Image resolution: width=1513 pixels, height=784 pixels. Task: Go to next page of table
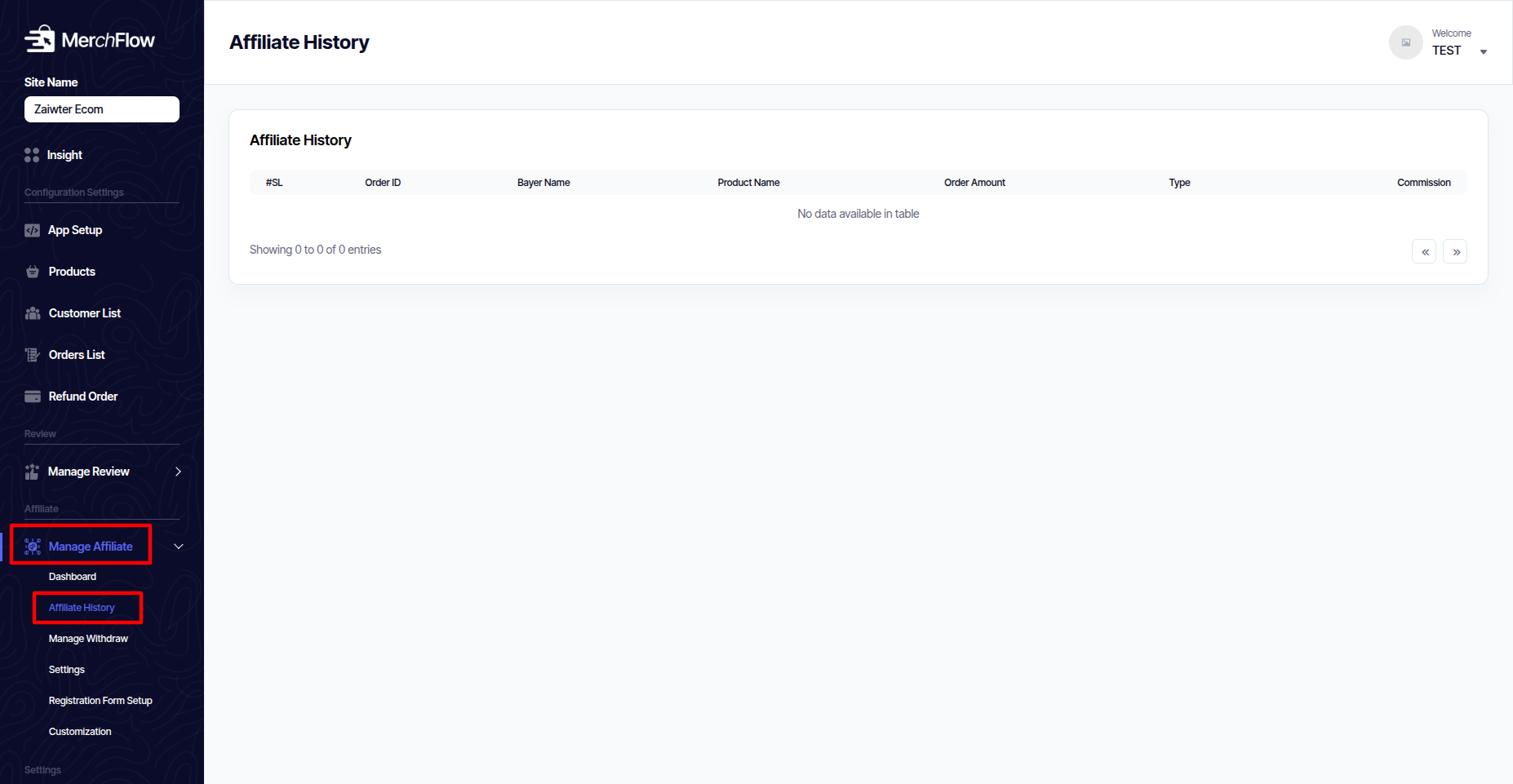[x=1455, y=252]
